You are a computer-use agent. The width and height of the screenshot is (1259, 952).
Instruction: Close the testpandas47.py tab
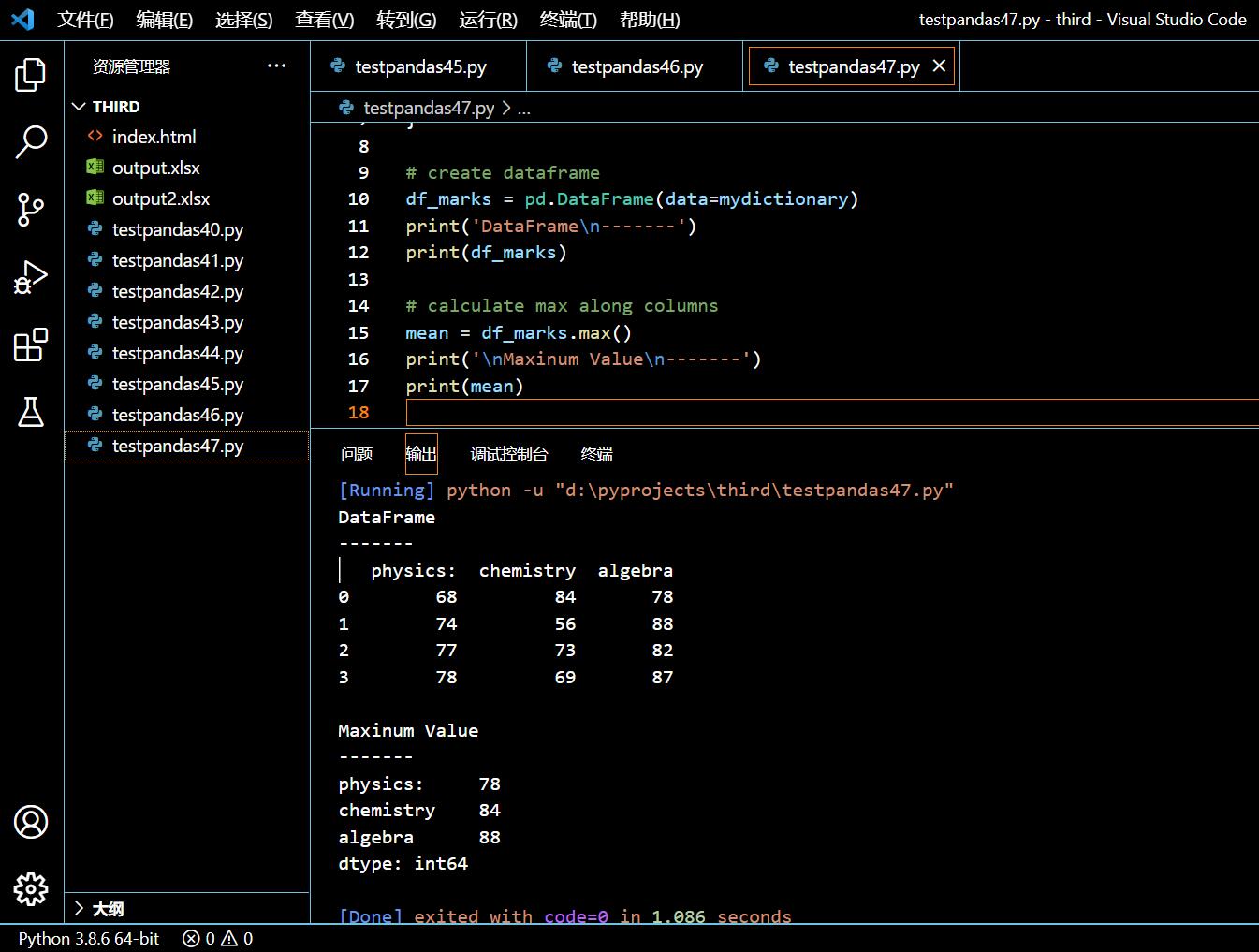coord(939,66)
